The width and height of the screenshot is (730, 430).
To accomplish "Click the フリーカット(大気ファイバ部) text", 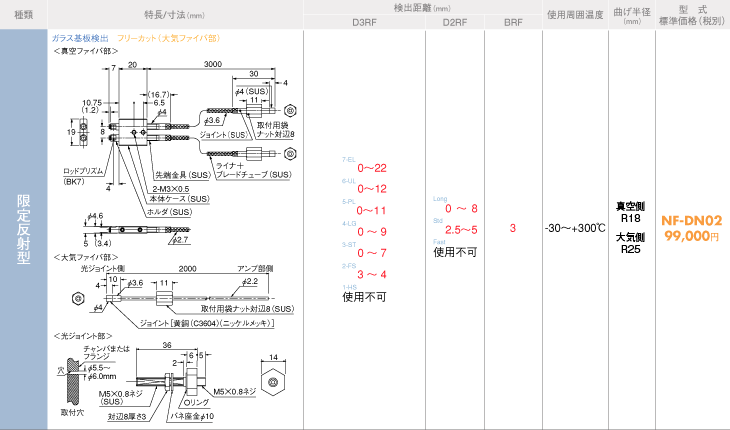I will click(x=168, y=37).
